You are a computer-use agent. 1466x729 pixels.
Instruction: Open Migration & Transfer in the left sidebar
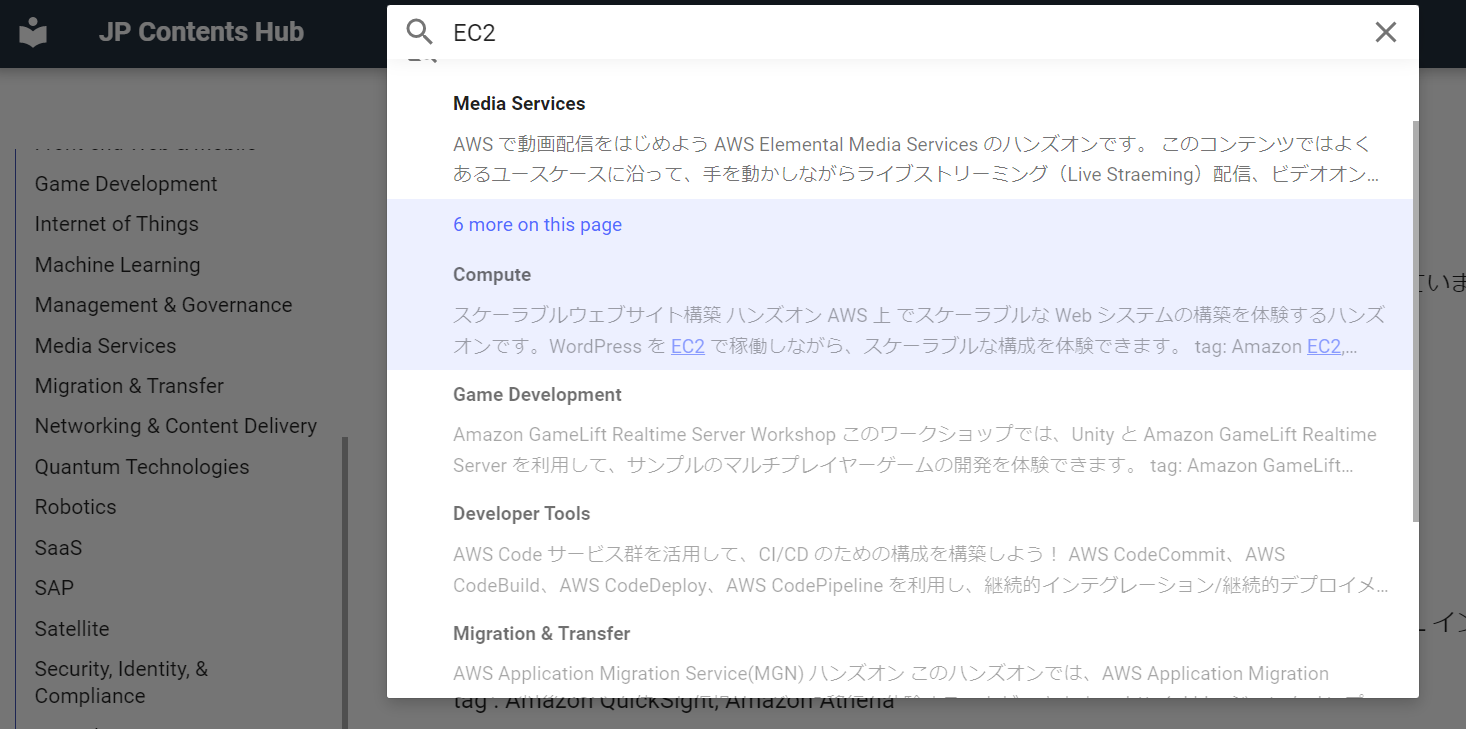(x=129, y=386)
